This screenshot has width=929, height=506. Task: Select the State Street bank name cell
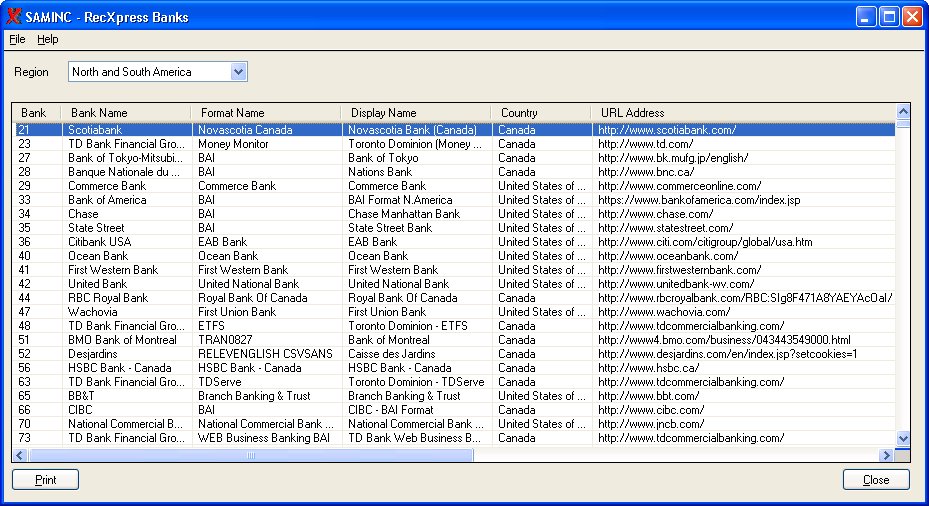click(96, 228)
